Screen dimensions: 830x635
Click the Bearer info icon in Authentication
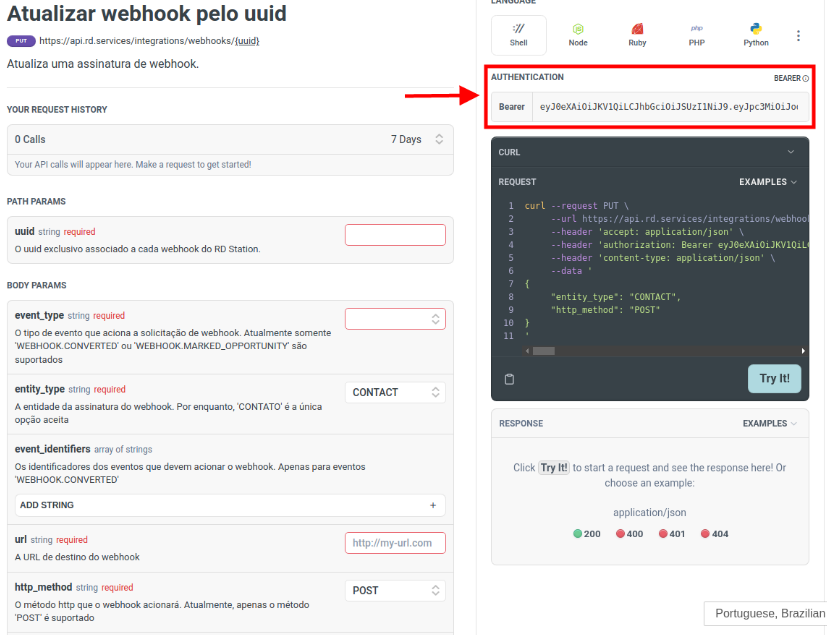[806, 78]
